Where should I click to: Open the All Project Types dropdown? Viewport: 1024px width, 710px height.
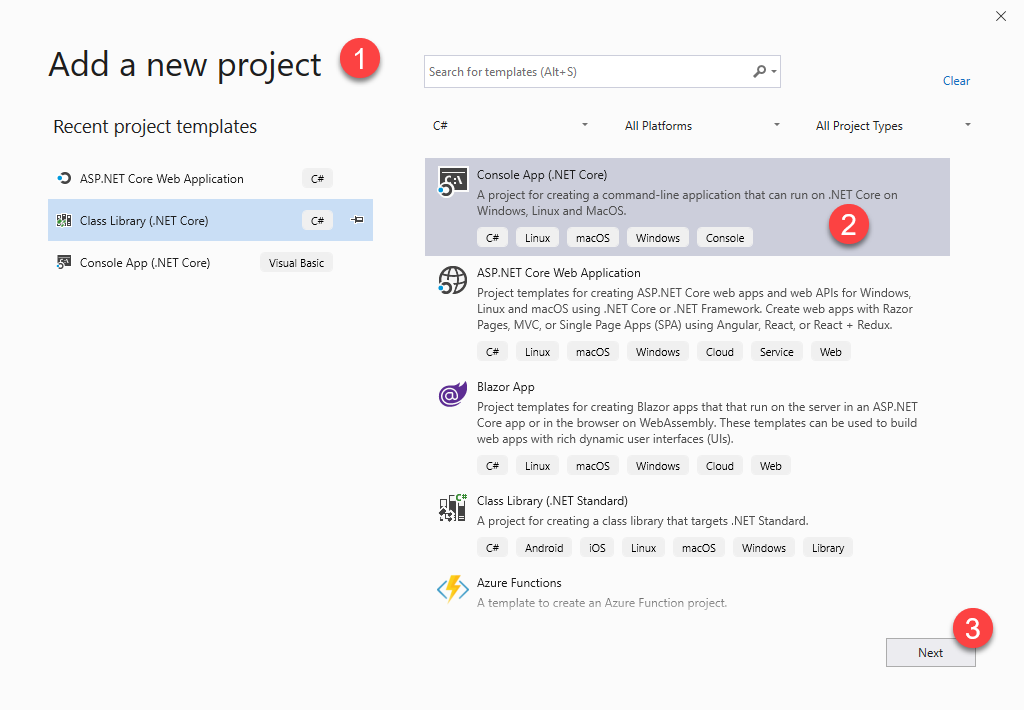click(x=893, y=125)
